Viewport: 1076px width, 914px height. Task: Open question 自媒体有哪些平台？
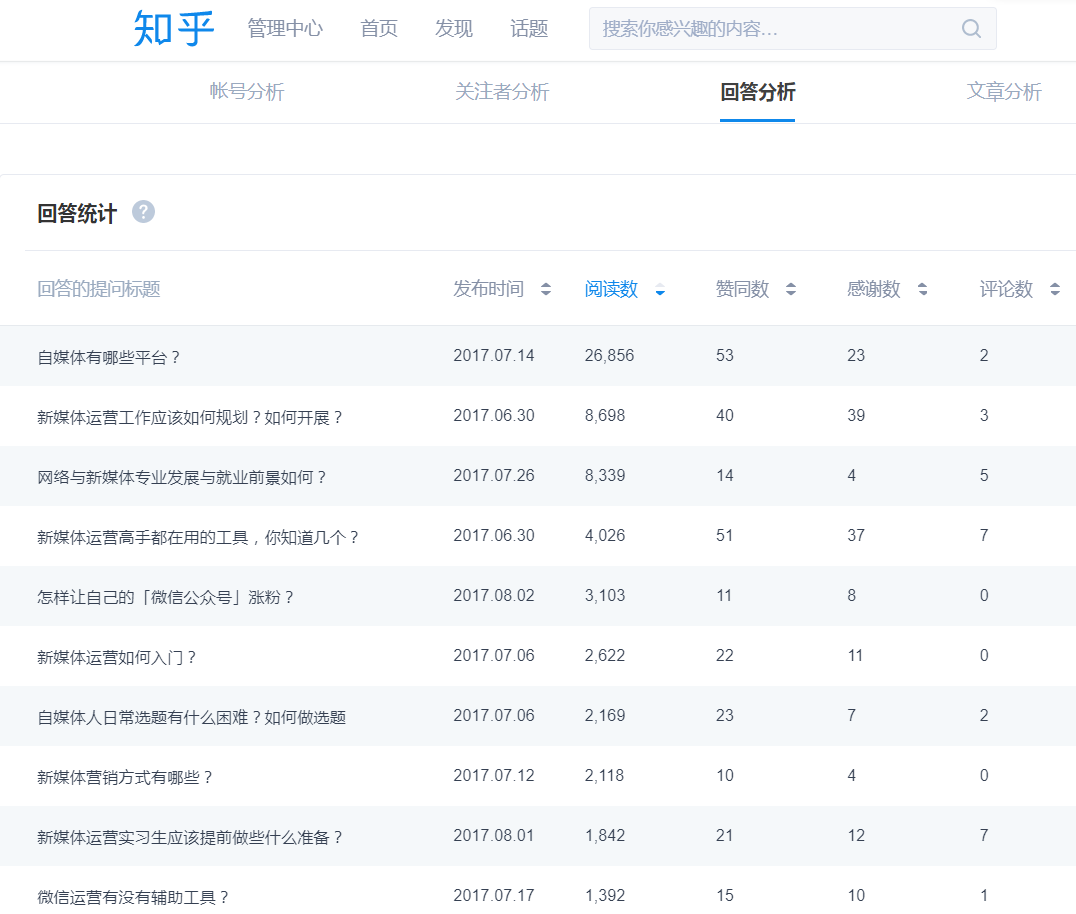pyautogui.click(x=109, y=358)
